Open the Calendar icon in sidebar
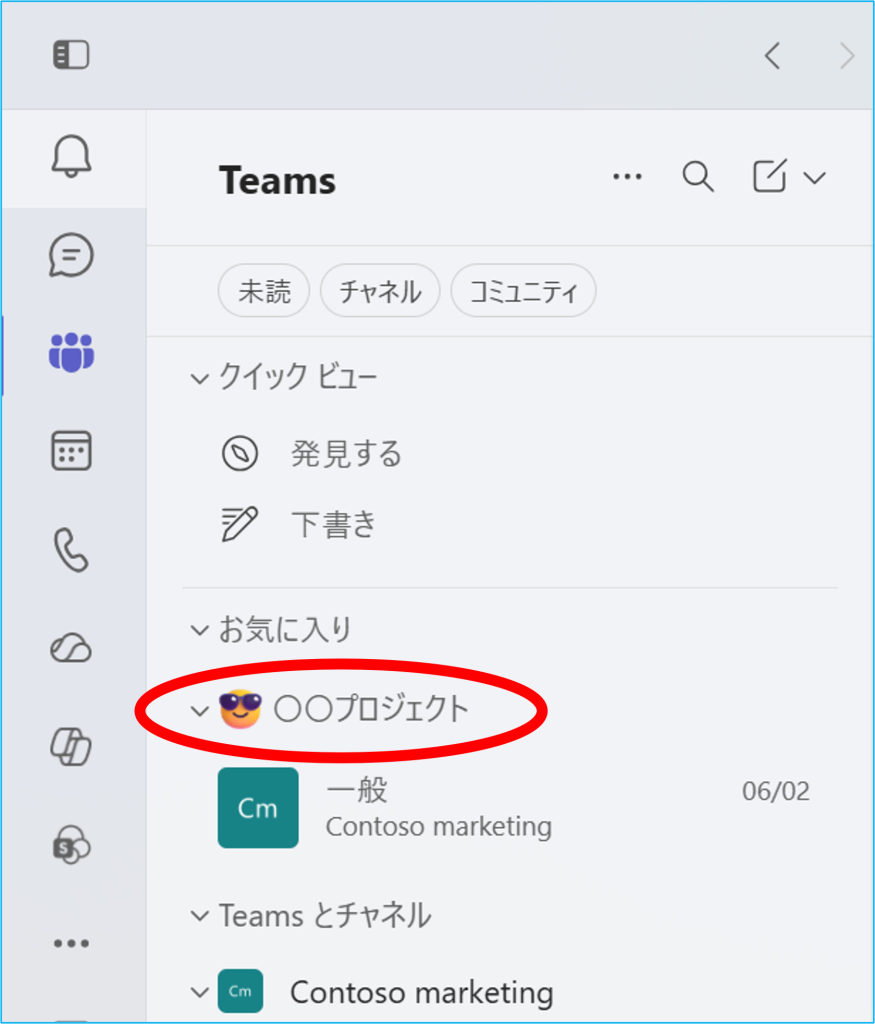875x1024 pixels. 71,451
